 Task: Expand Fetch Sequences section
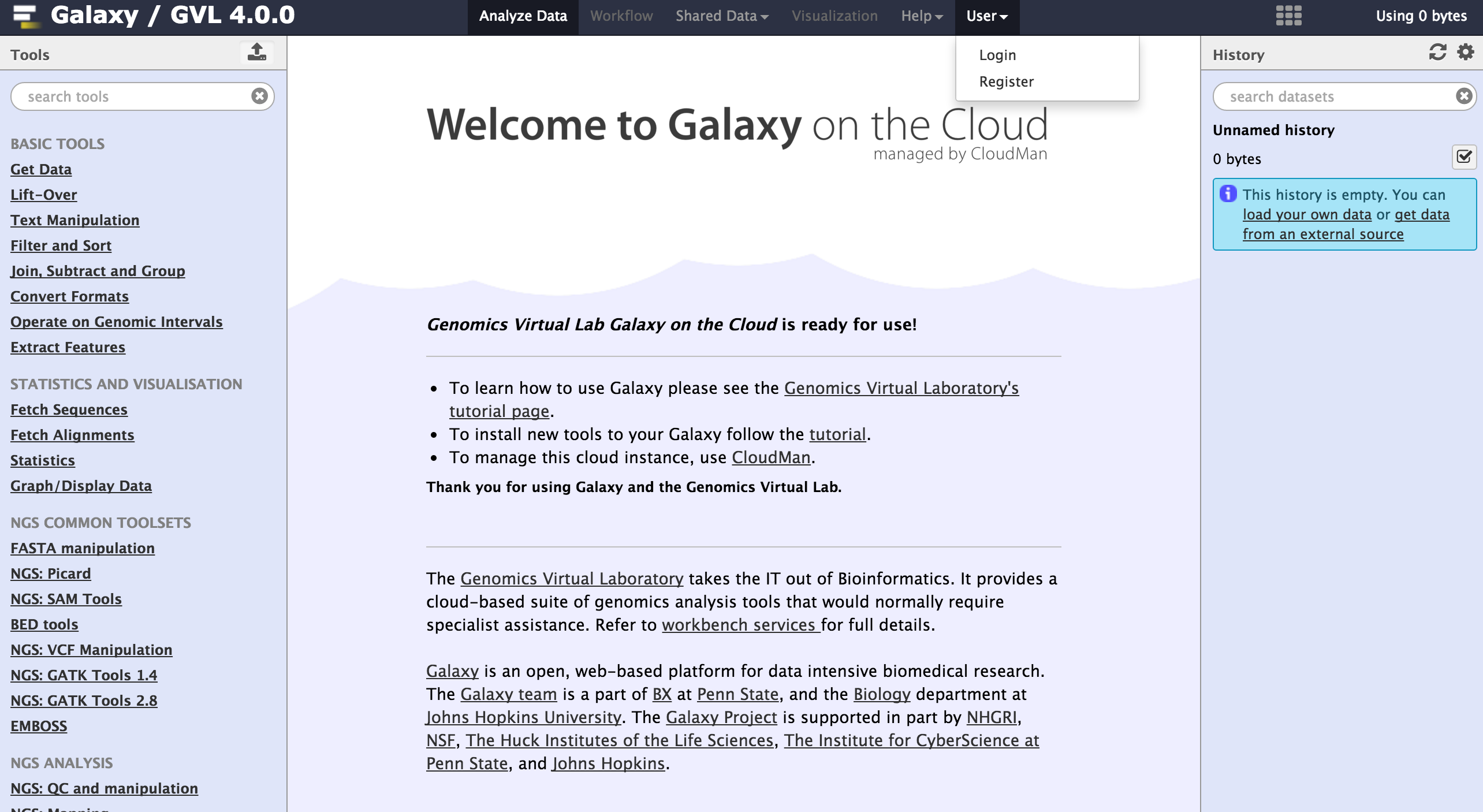[69, 409]
